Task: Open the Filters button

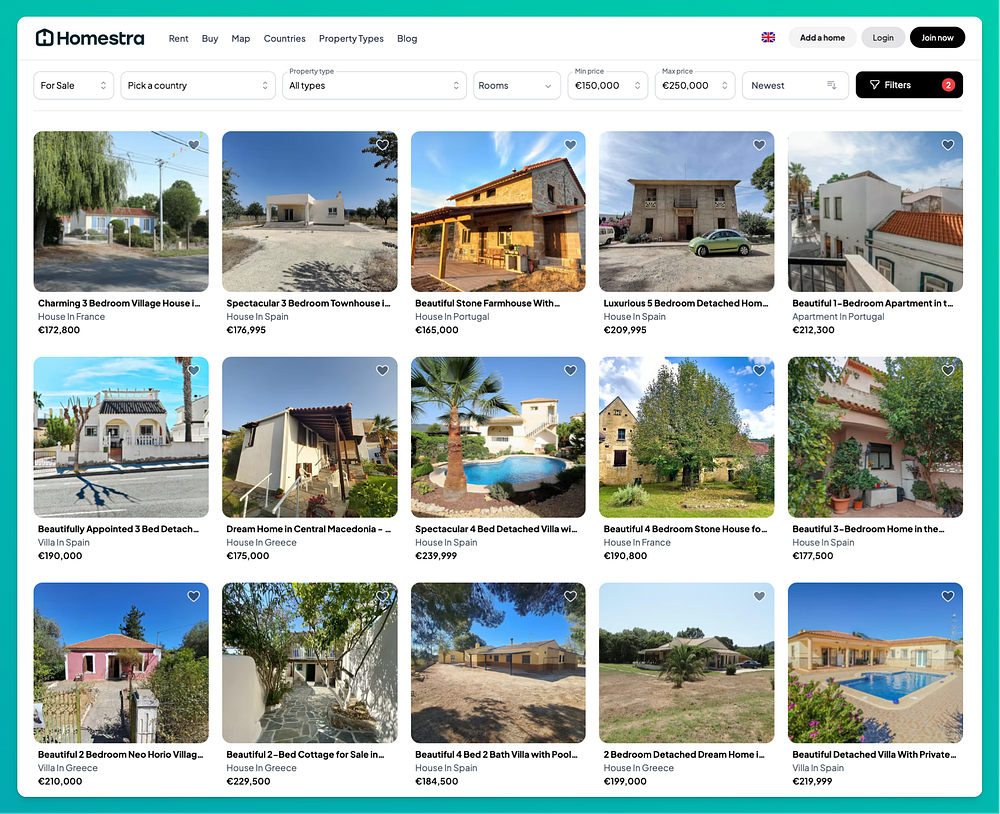Action: [x=909, y=85]
